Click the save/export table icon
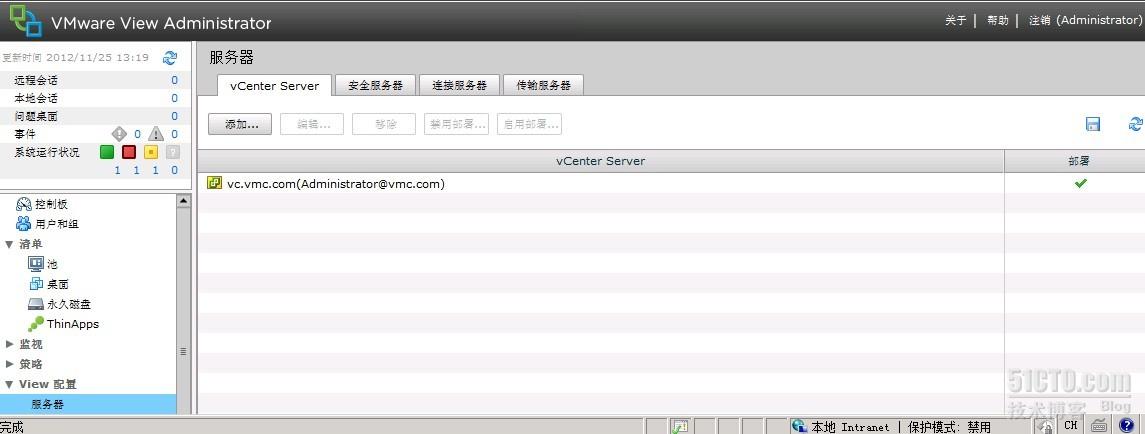This screenshot has width=1145, height=434. (1093, 124)
